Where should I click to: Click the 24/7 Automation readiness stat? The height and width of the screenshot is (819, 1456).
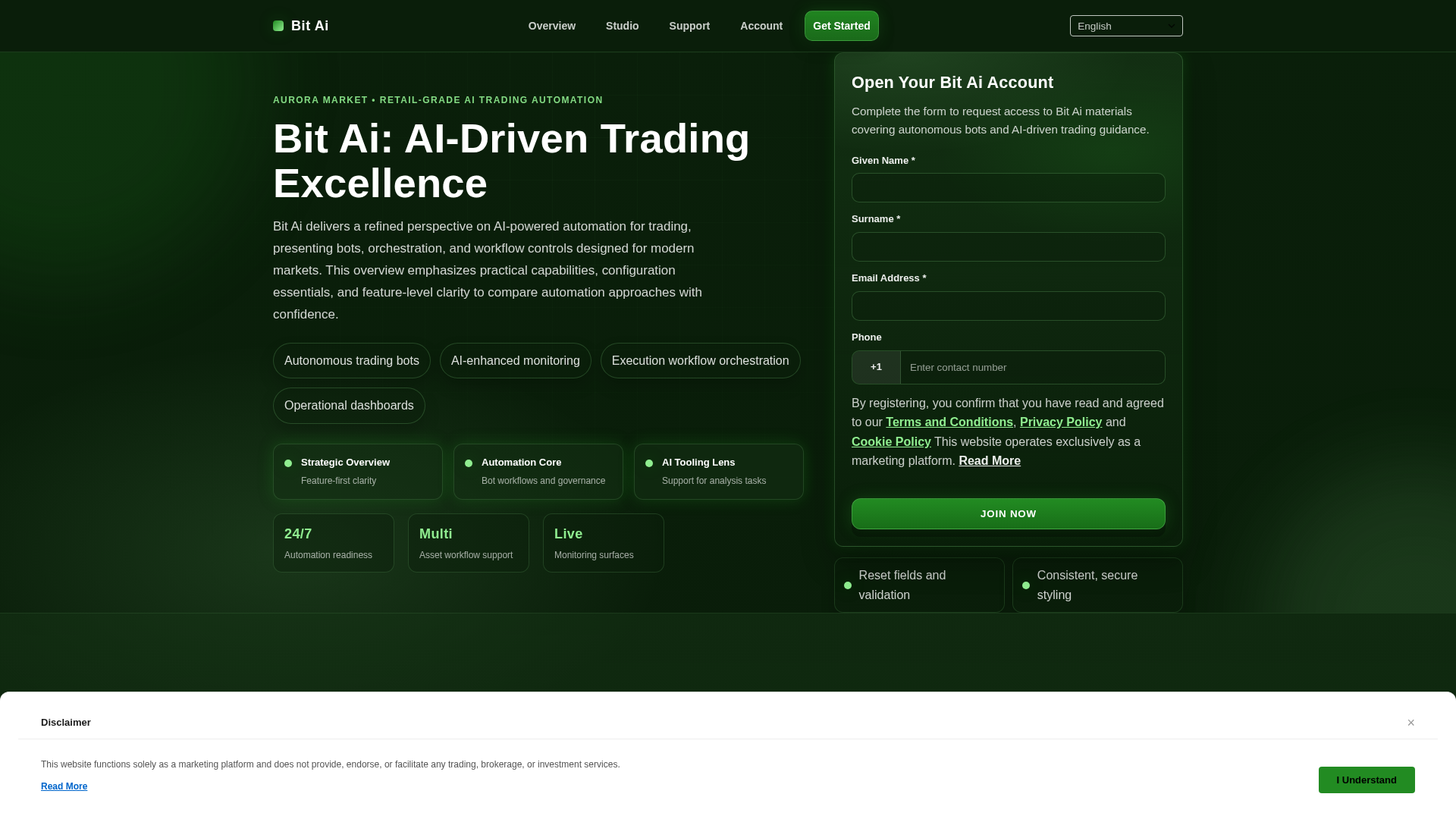334,543
